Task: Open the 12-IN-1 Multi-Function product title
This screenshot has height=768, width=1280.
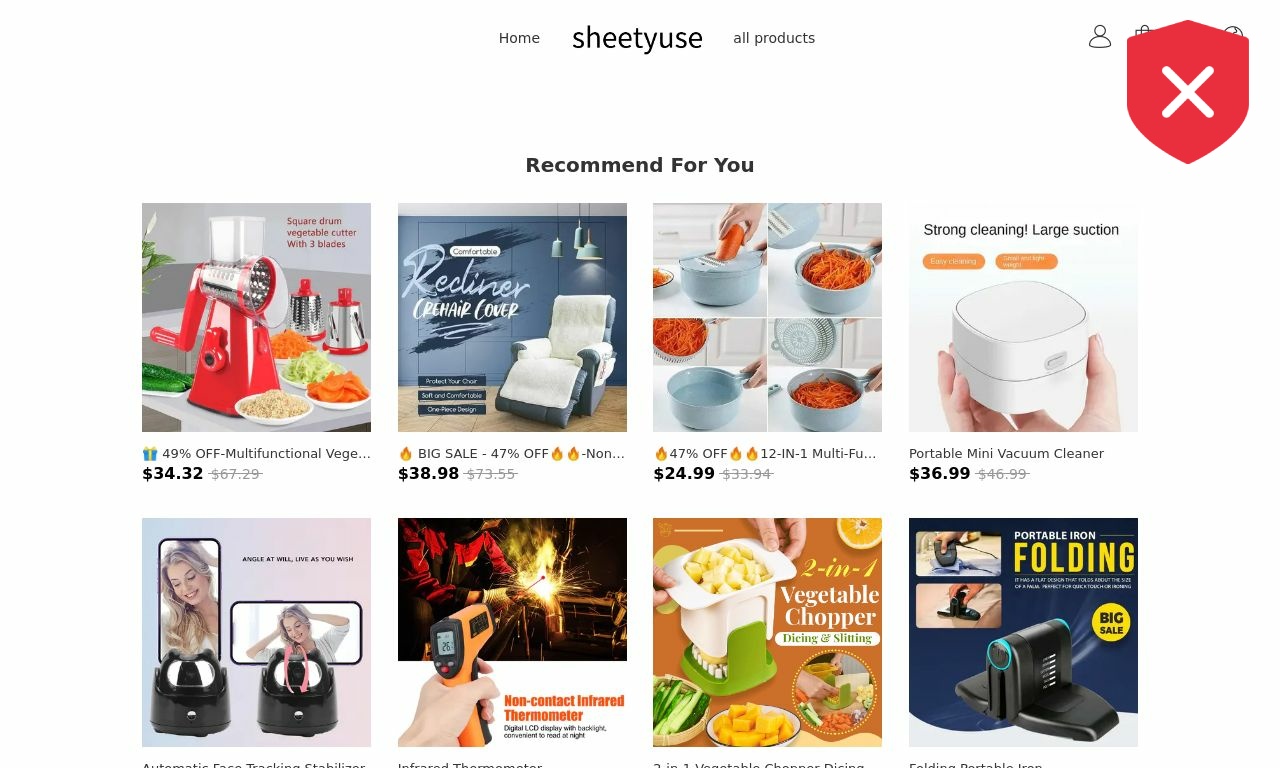Action: coord(767,453)
